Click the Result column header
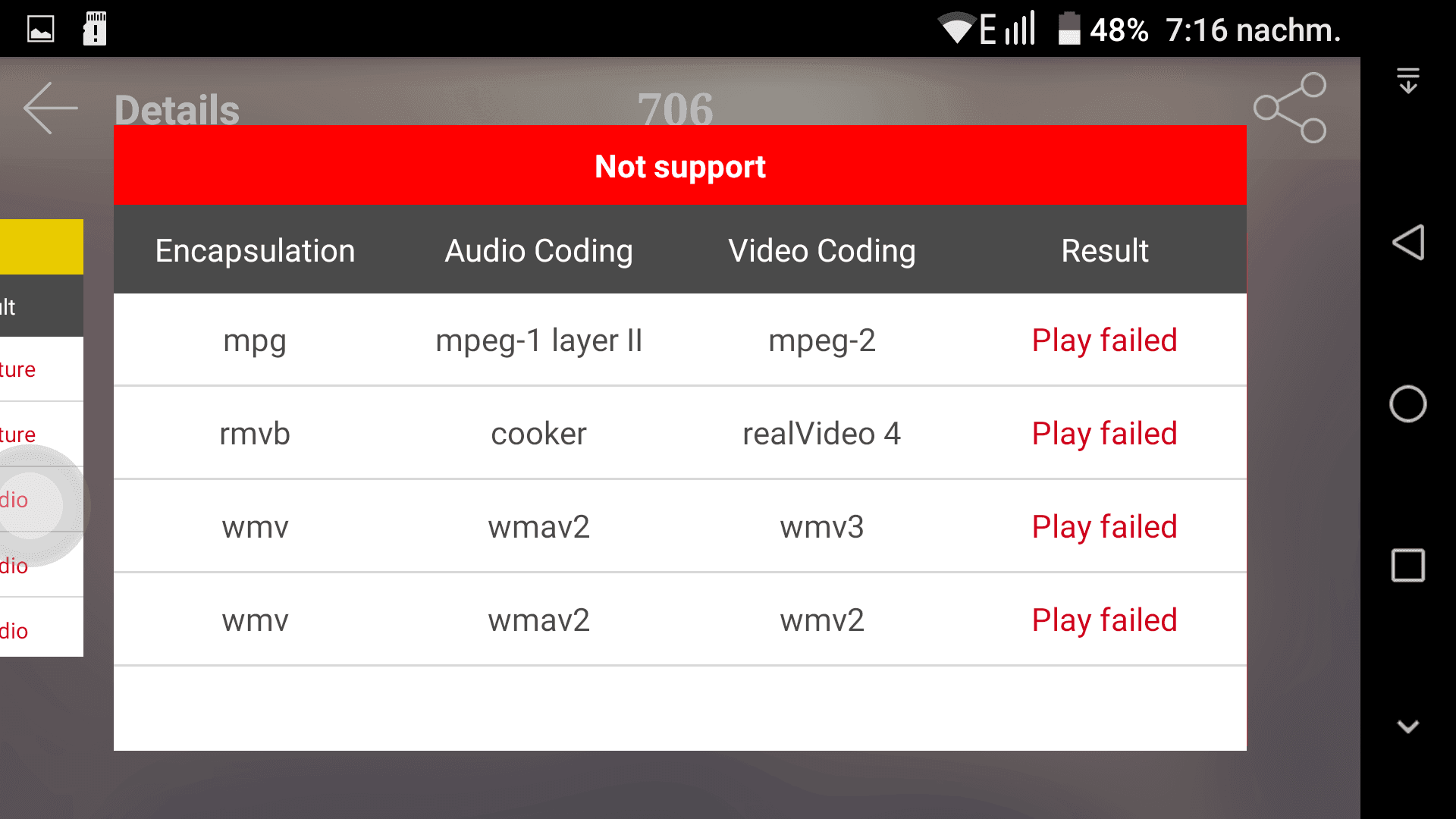Screen dimensions: 1456x819 [x=1105, y=250]
